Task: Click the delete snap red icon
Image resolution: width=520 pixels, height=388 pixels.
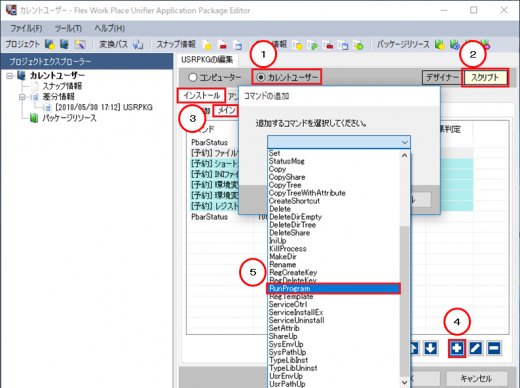Action: pos(223,45)
